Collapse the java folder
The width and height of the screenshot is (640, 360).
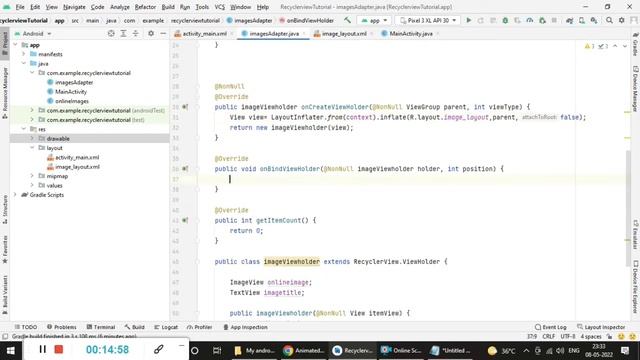tap(24, 63)
